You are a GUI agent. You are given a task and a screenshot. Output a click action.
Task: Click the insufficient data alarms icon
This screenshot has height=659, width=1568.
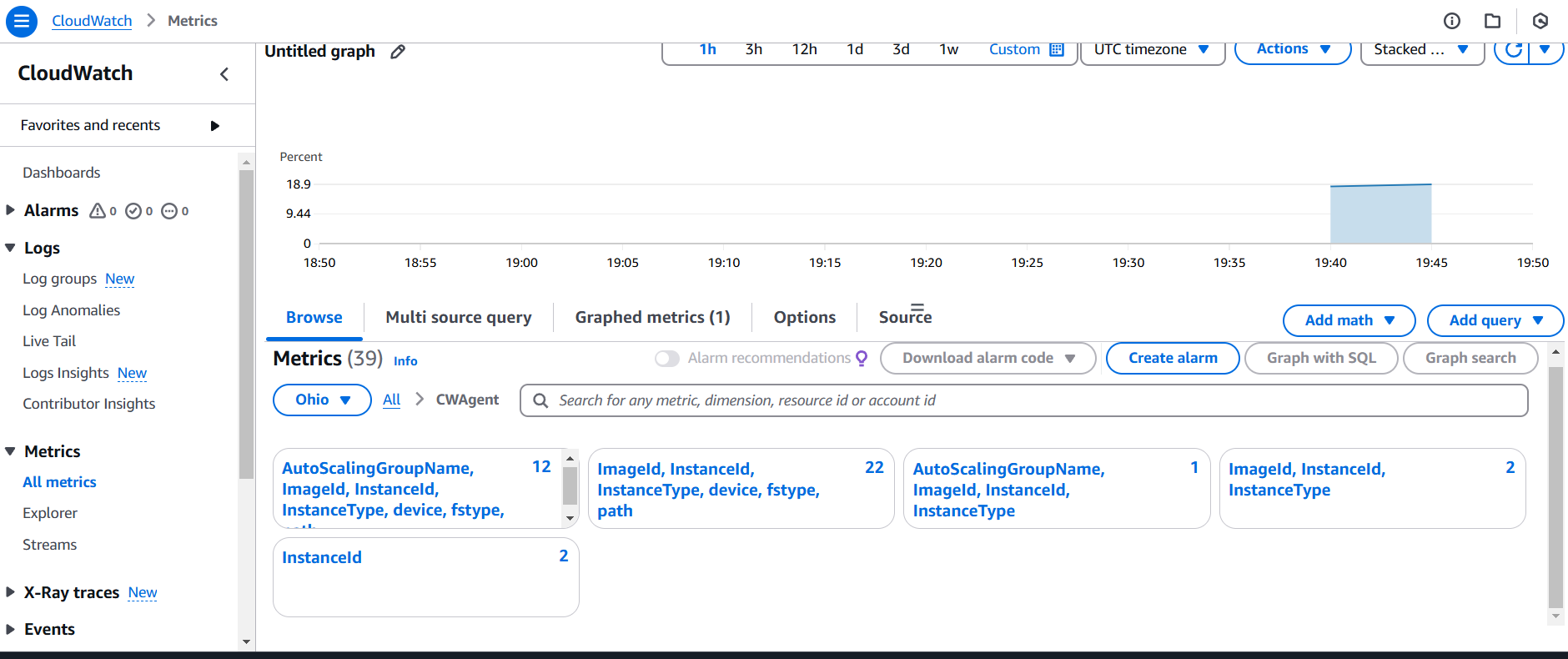[169, 211]
